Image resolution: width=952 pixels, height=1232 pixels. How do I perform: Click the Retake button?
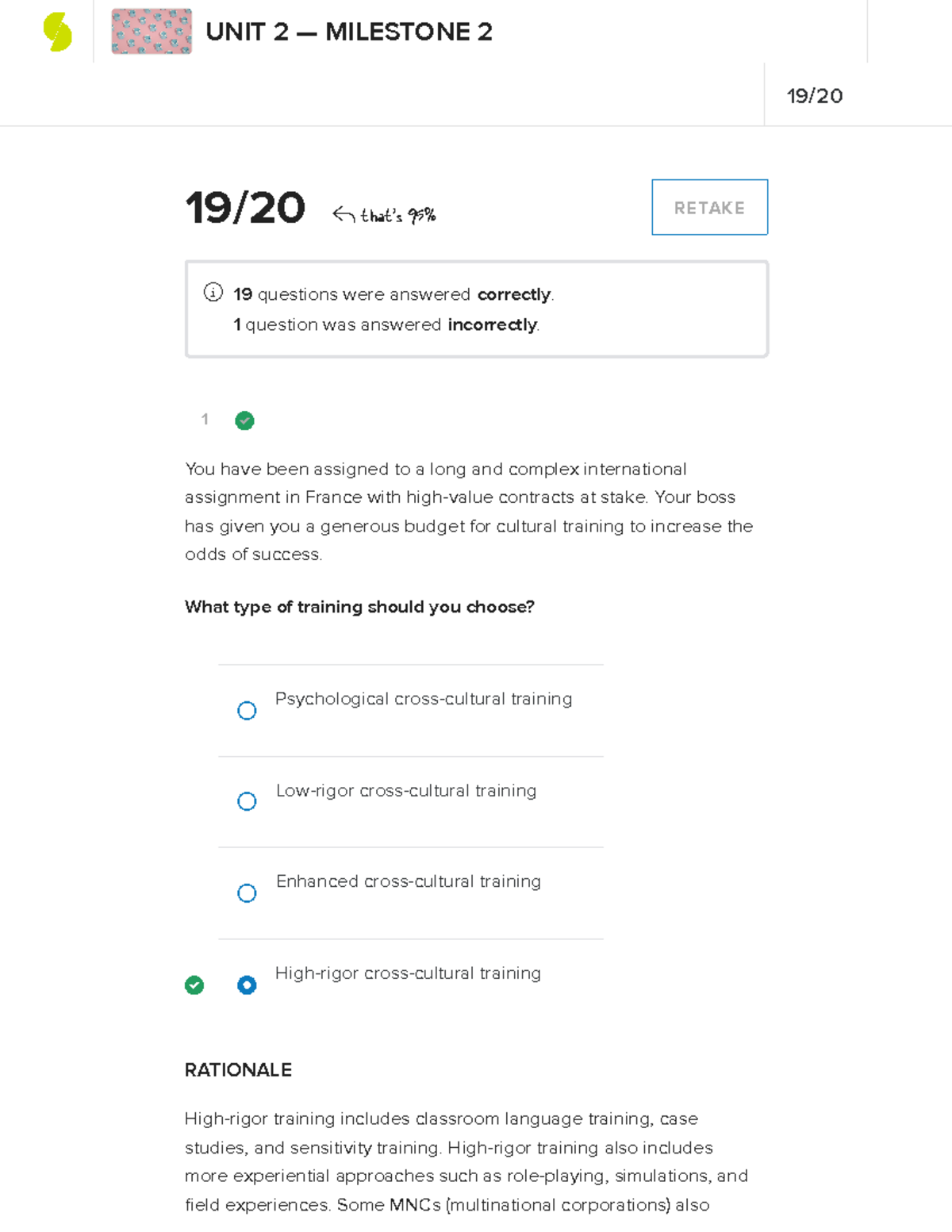(x=709, y=208)
